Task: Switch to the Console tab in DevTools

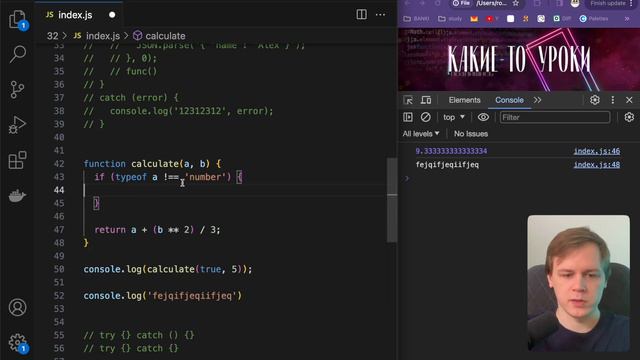Action: (509, 100)
